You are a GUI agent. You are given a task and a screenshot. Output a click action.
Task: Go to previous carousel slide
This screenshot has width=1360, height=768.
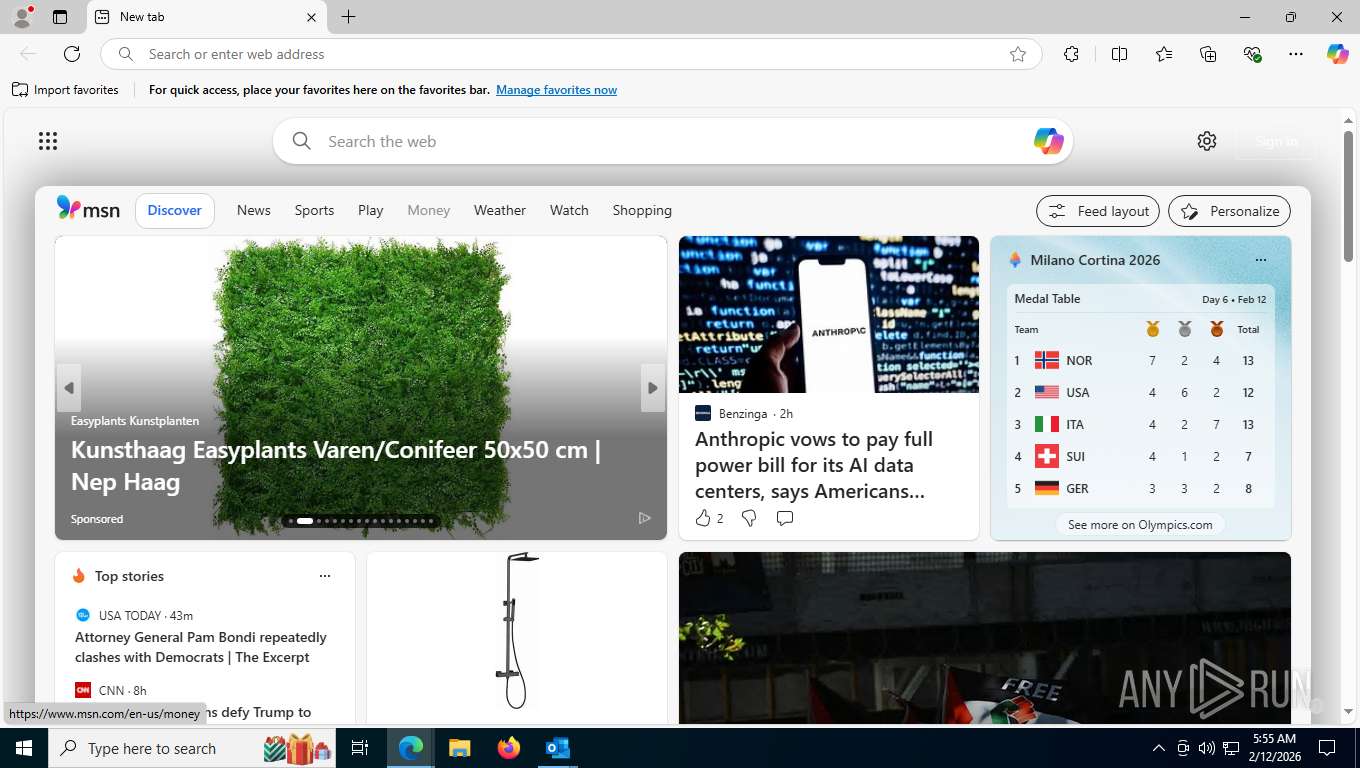point(69,388)
